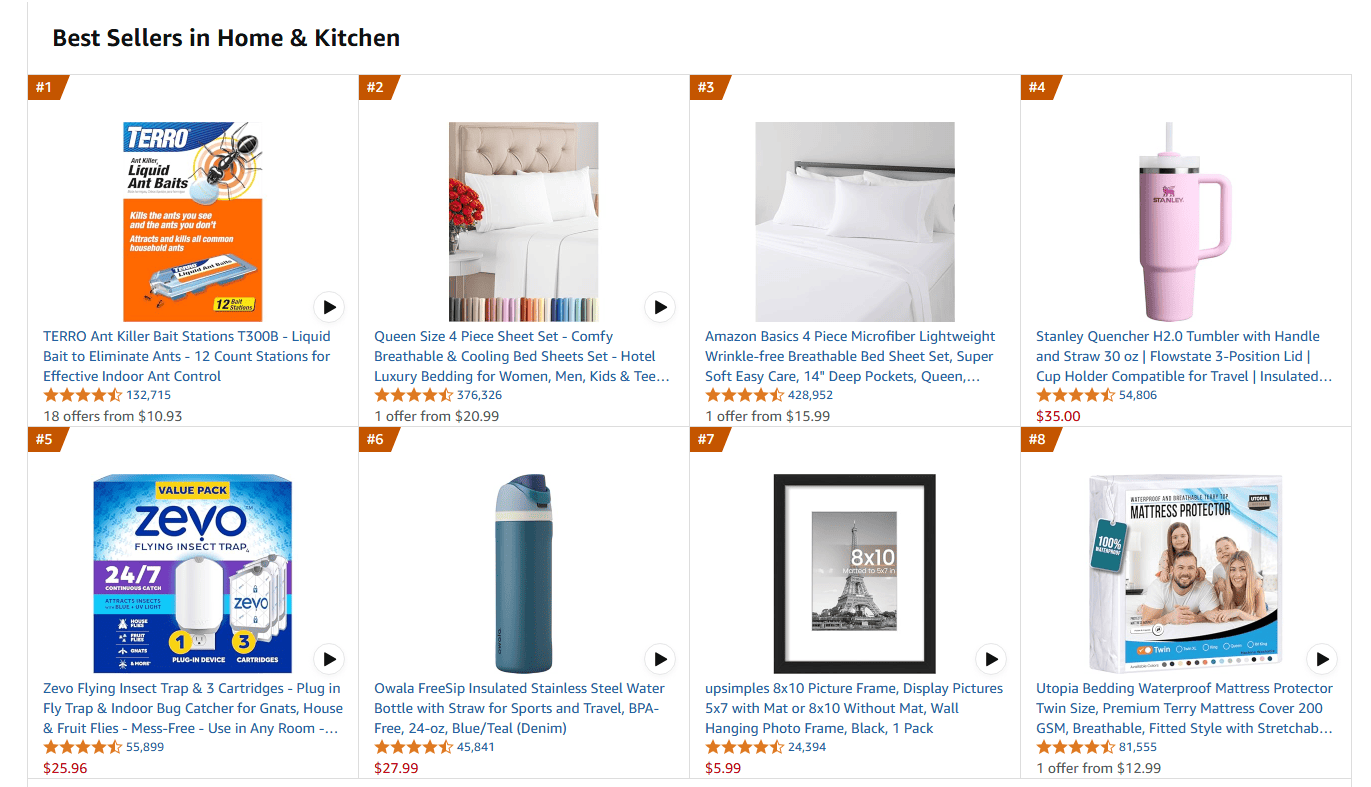Viewport: 1371px width, 787px height.
Task: Play the TERRO Ant Baits product video
Action: (329, 307)
